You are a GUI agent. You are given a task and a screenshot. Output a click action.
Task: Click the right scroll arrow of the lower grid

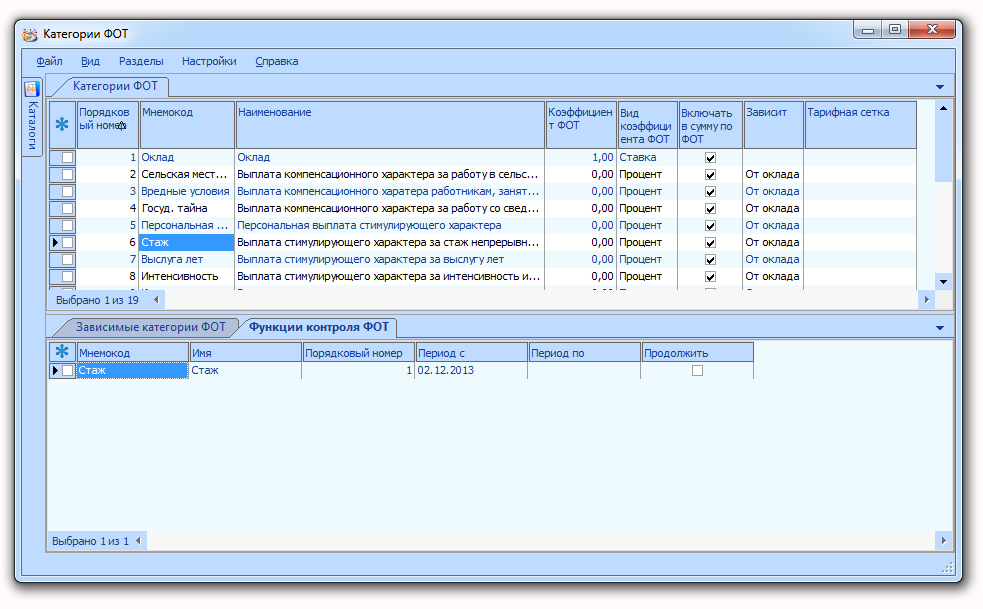[x=944, y=541]
